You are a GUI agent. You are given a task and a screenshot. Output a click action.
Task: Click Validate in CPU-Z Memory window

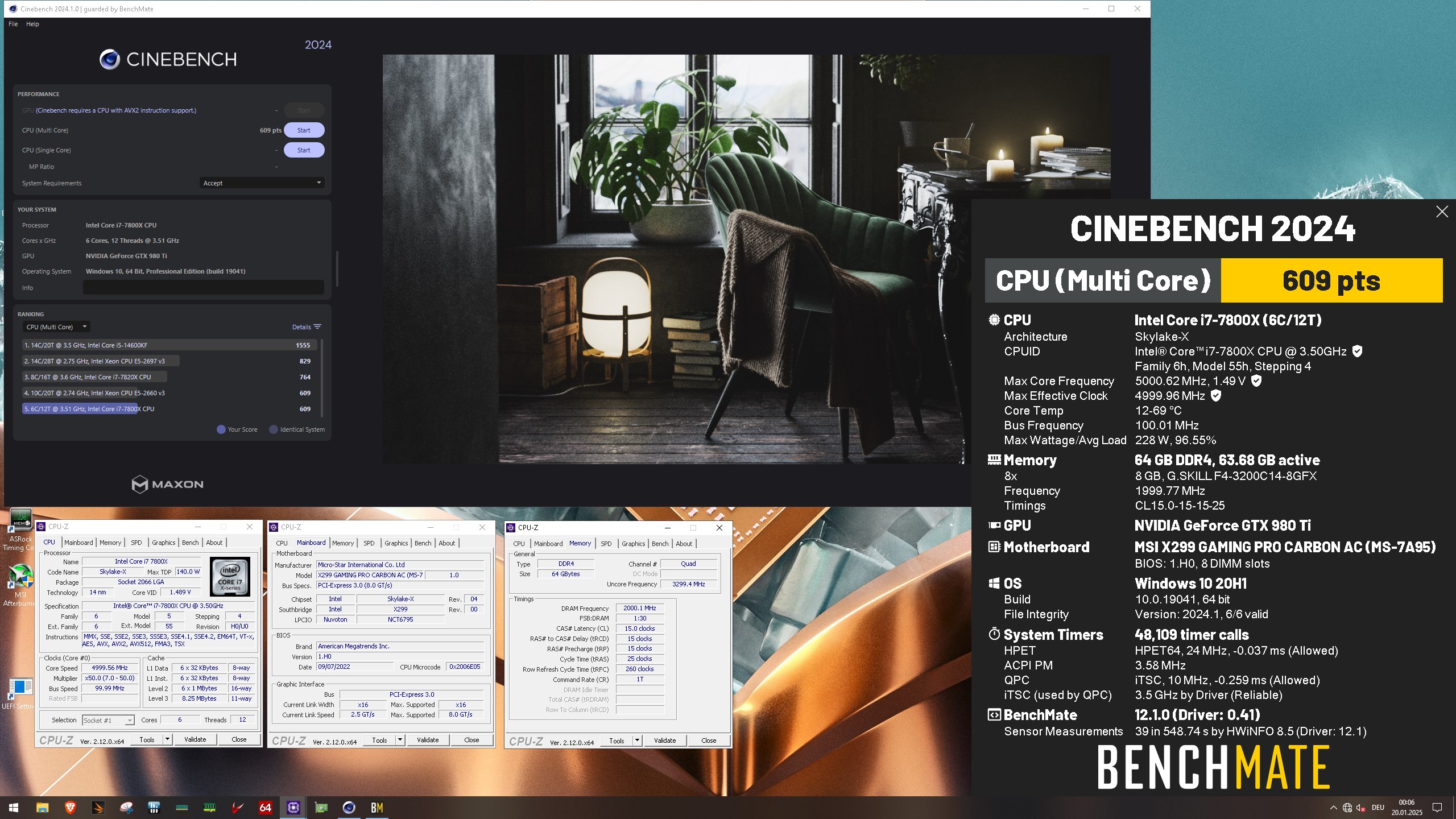(665, 741)
